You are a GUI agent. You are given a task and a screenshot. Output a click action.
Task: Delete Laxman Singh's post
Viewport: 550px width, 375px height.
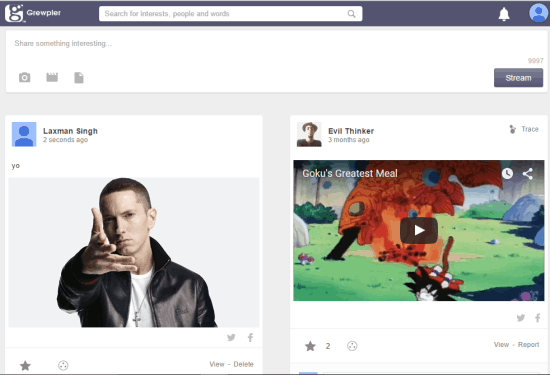tap(243, 364)
